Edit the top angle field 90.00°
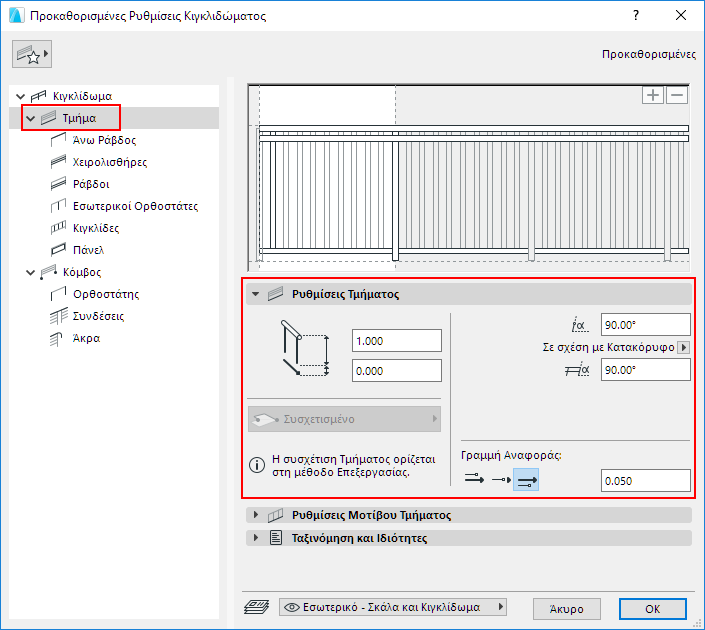This screenshot has height=630, width=705. [646, 325]
